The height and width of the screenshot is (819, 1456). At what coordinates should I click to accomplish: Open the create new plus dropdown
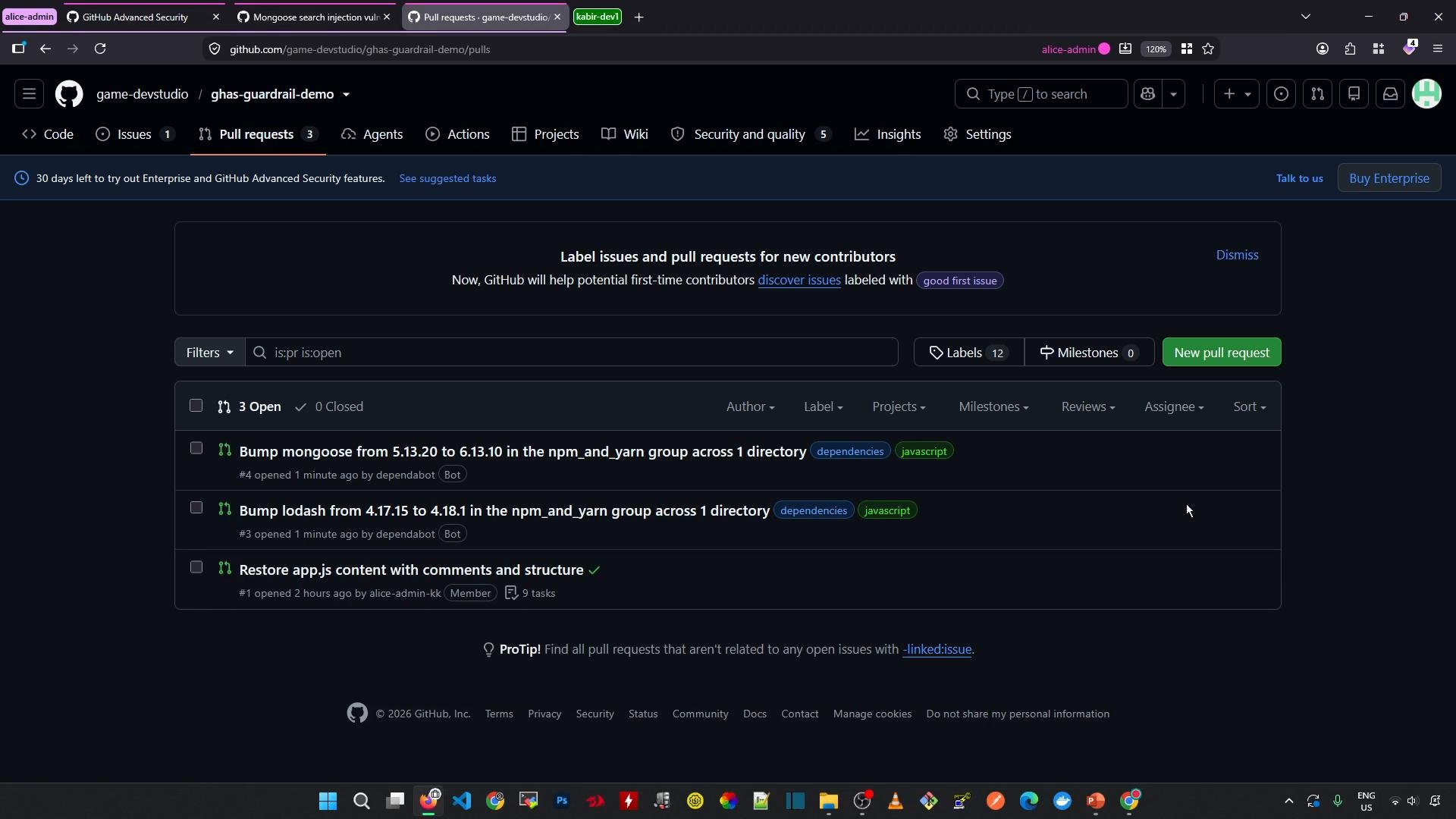tap(1236, 94)
